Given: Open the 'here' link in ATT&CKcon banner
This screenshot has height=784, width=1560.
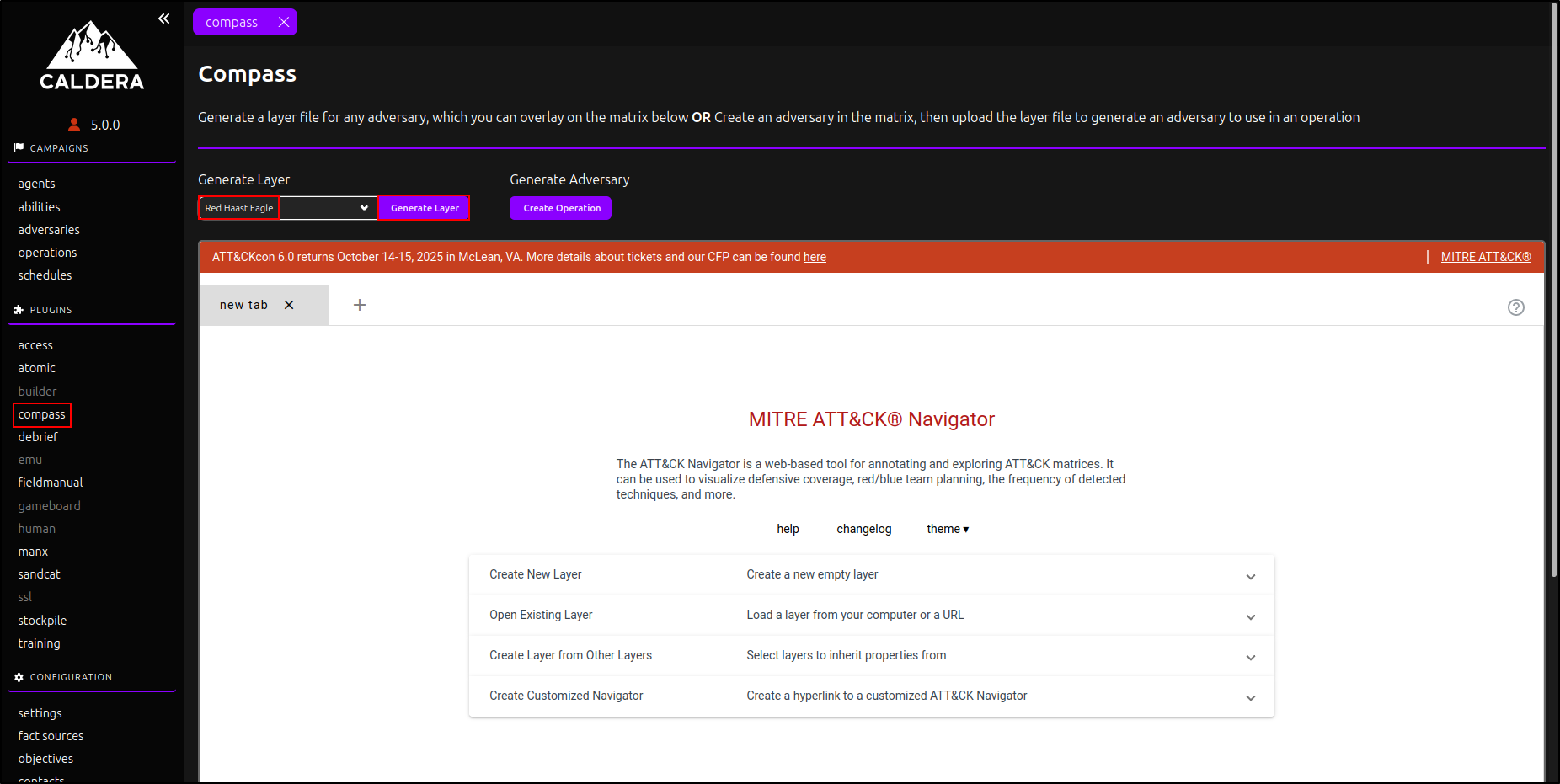Looking at the screenshot, I should [815, 257].
